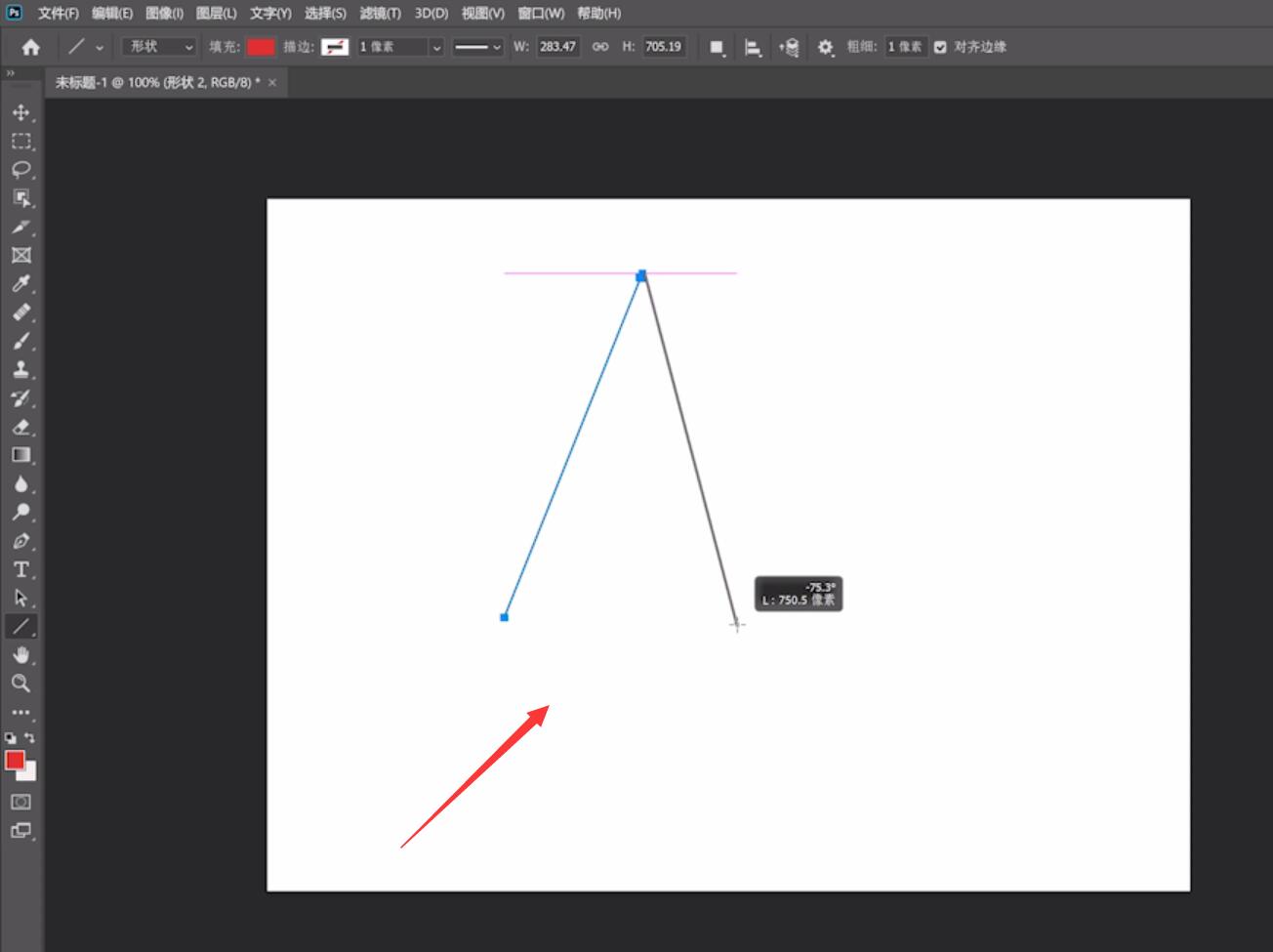Viewport: 1273px width, 952px height.
Task: Select the Rectangular Marquee tool
Action: click(x=21, y=141)
